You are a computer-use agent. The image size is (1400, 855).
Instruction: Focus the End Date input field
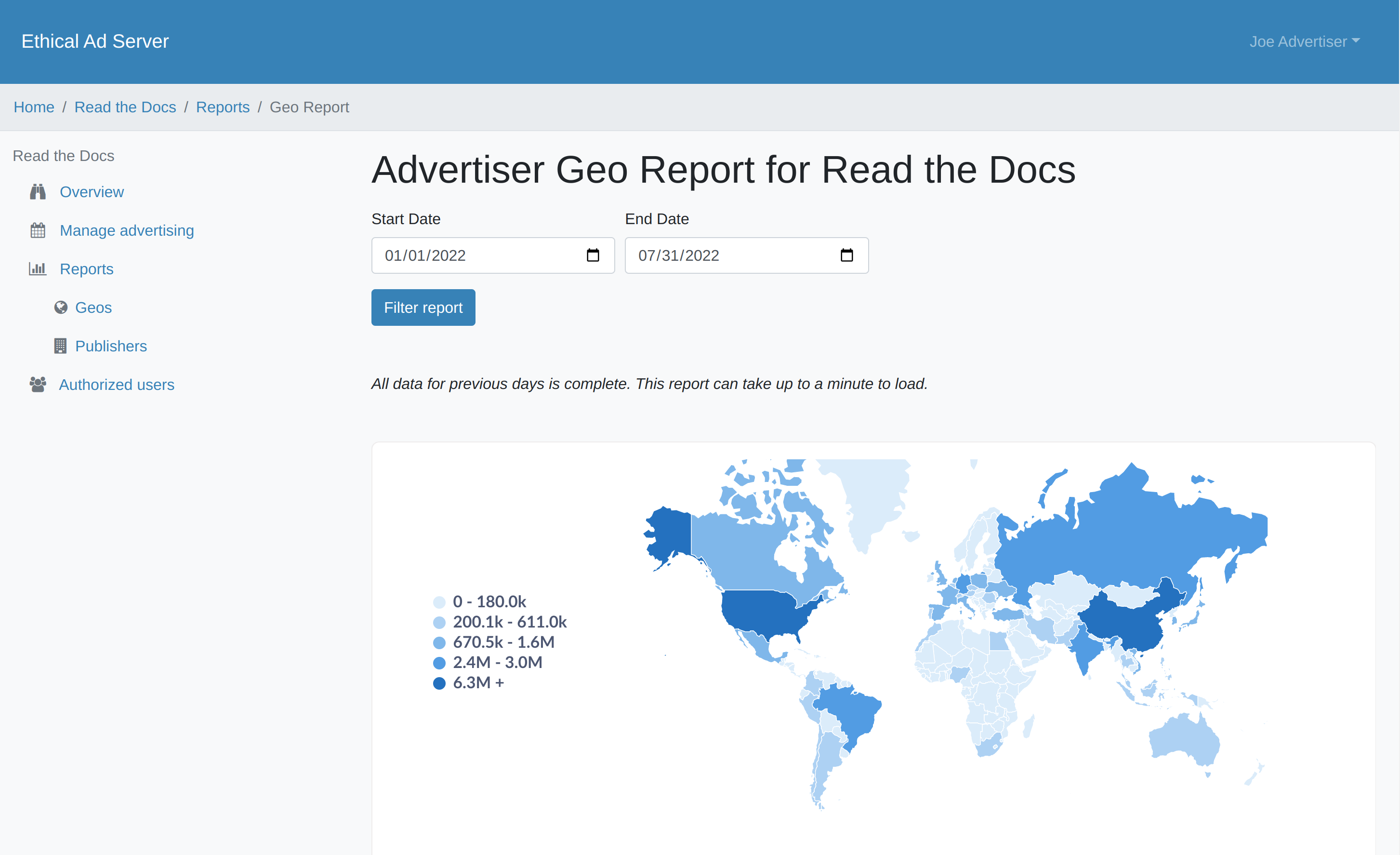pos(747,255)
